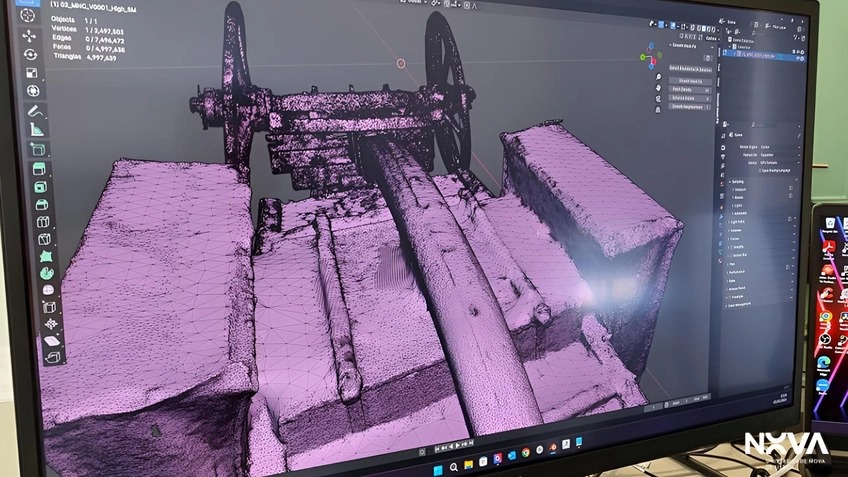Open the Device dropdown set to GPU Compute
Viewport: 848px width, 477px height.
pyautogui.click(x=779, y=162)
